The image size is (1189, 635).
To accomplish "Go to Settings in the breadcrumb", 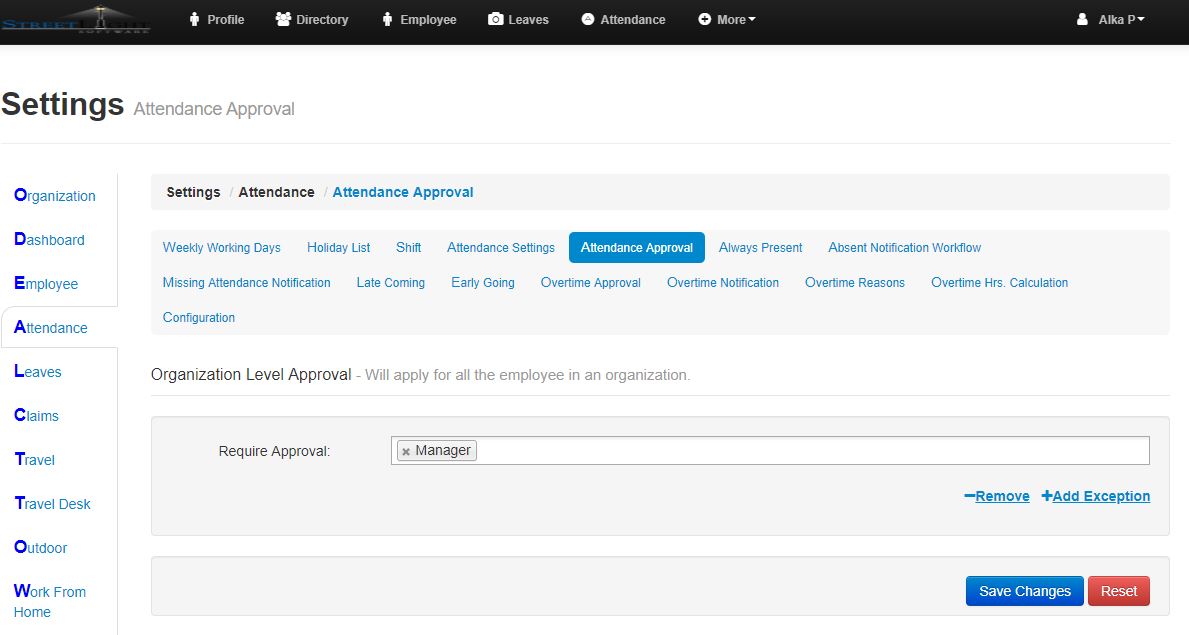I will click(193, 192).
